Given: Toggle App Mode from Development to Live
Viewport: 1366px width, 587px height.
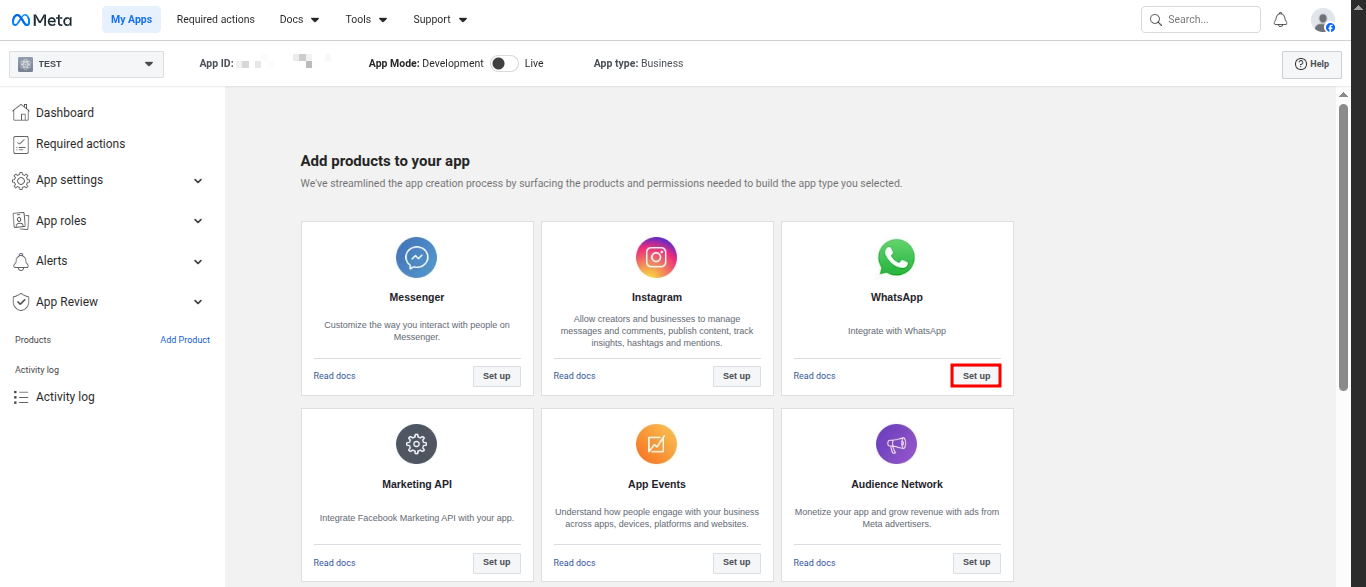Looking at the screenshot, I should click(504, 63).
